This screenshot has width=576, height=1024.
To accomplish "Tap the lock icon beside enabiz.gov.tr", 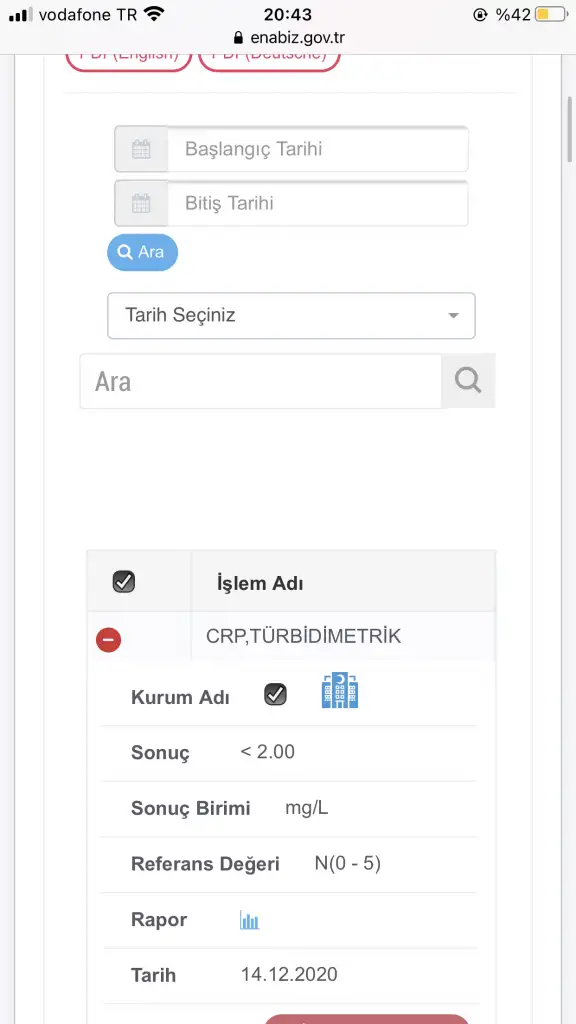I will pos(238,39).
